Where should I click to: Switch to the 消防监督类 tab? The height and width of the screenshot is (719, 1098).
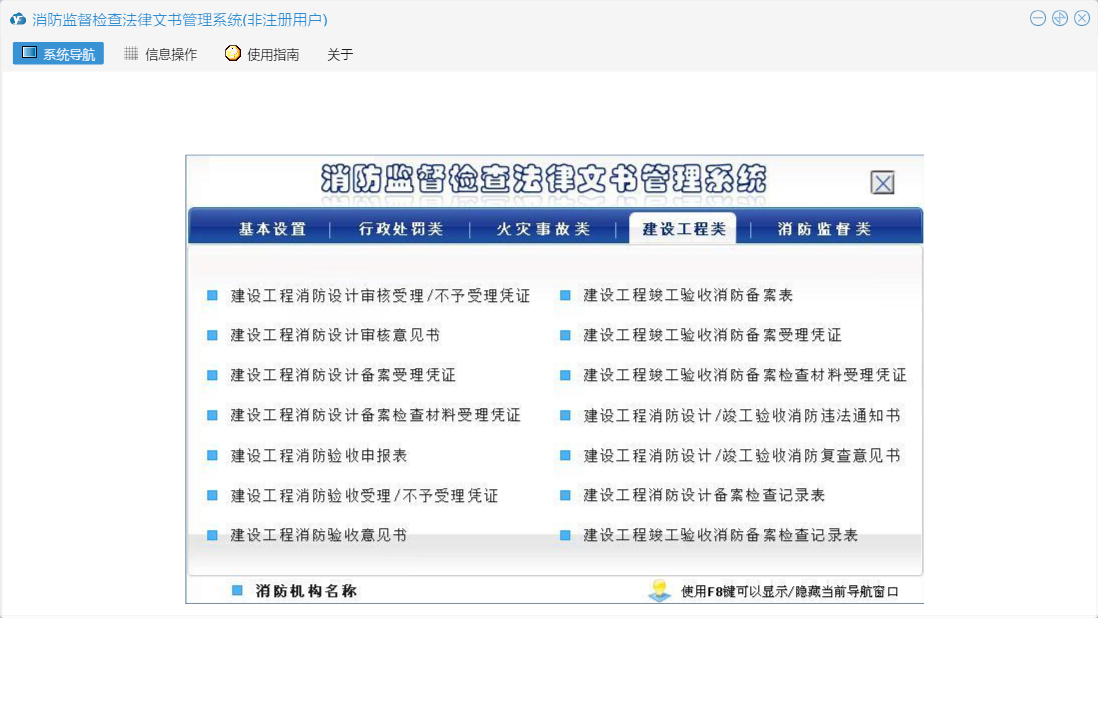pyautogui.click(x=824, y=229)
